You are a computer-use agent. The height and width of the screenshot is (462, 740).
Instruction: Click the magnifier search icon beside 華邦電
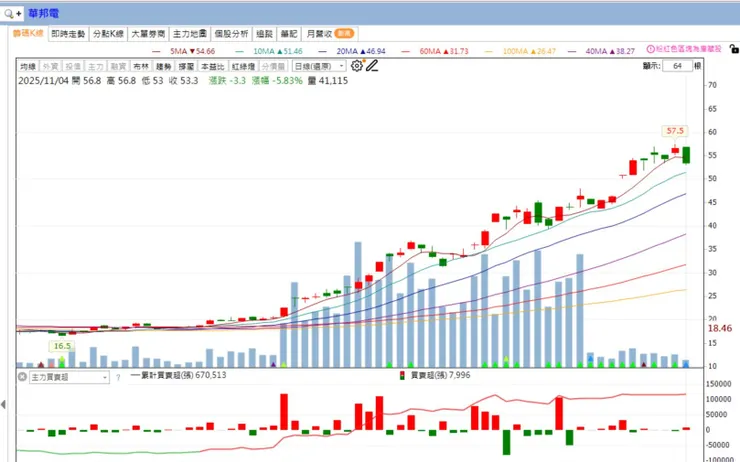(8, 14)
